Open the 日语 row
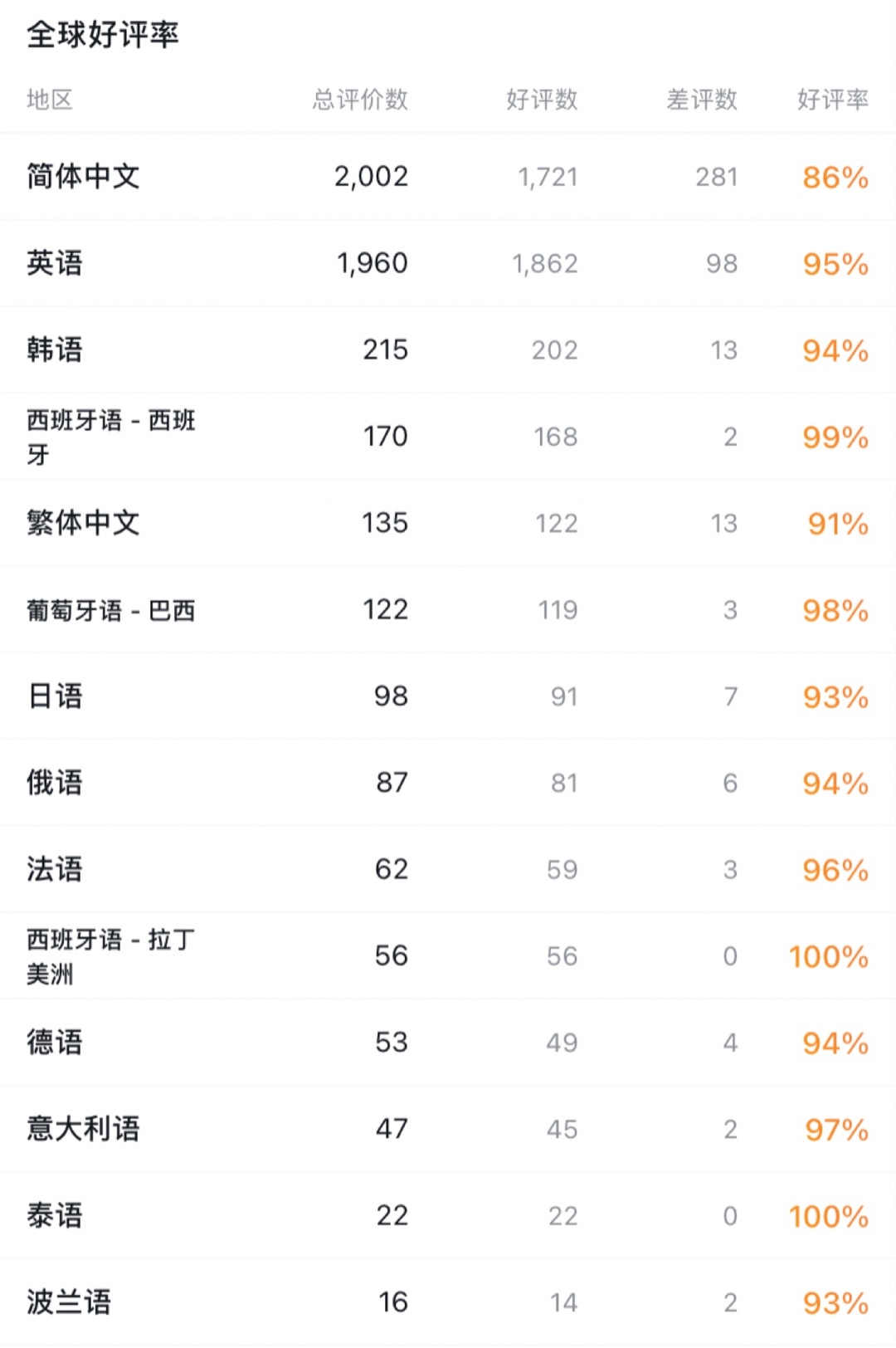896x1348 pixels. click(x=55, y=696)
